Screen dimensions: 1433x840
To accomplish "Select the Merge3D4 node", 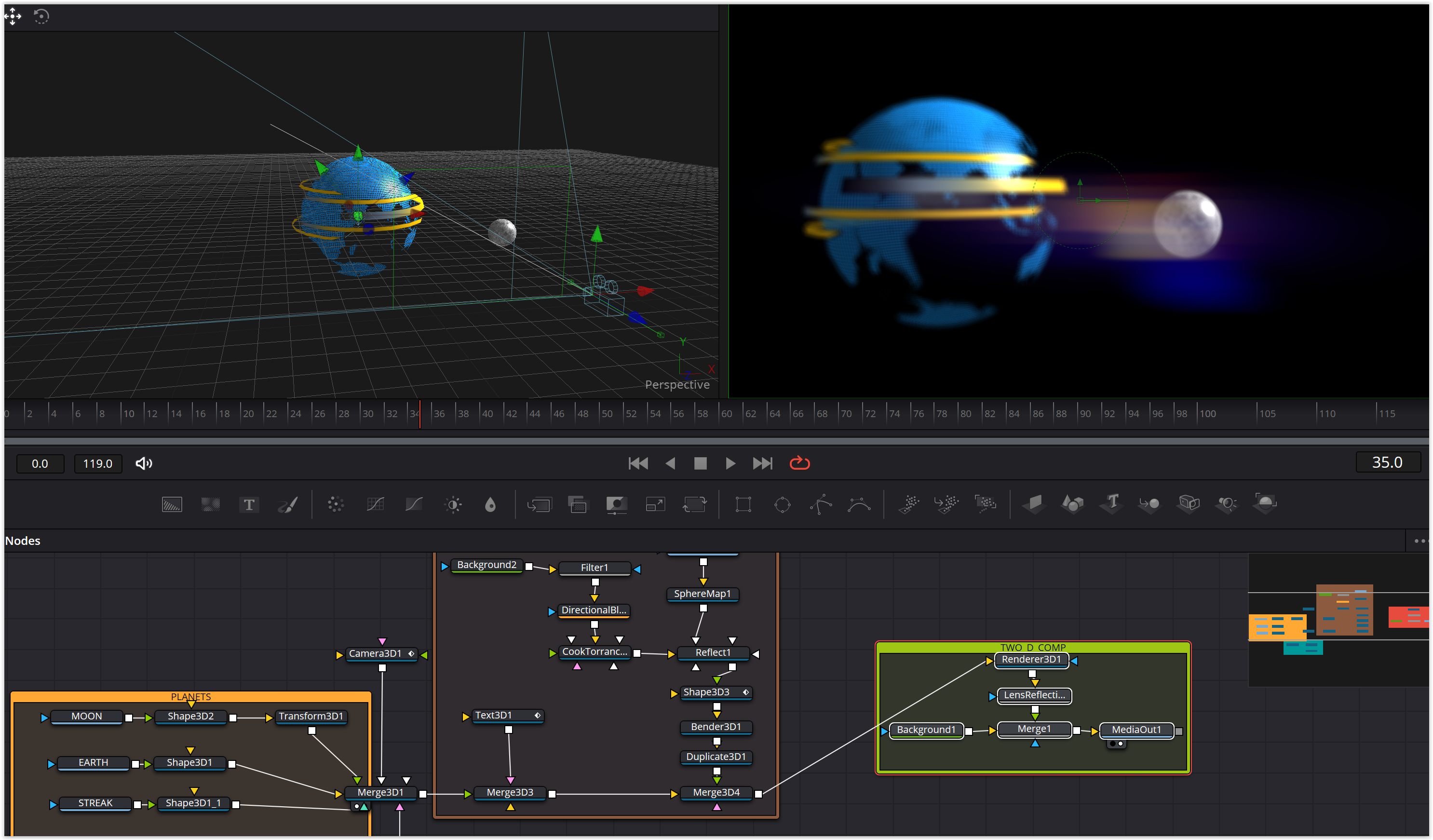I will [x=716, y=793].
